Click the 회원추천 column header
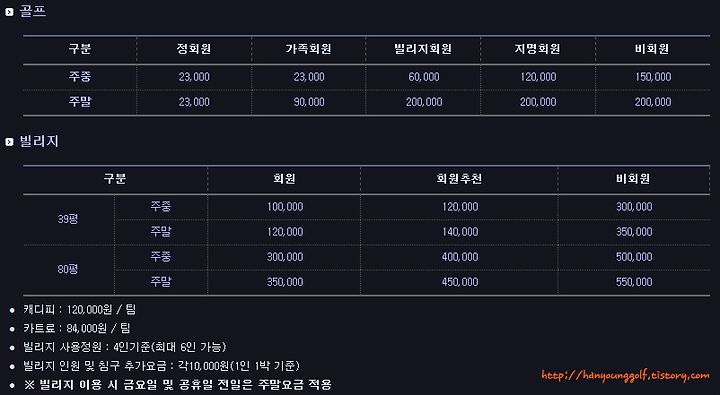The width and height of the screenshot is (720, 395). point(459,179)
